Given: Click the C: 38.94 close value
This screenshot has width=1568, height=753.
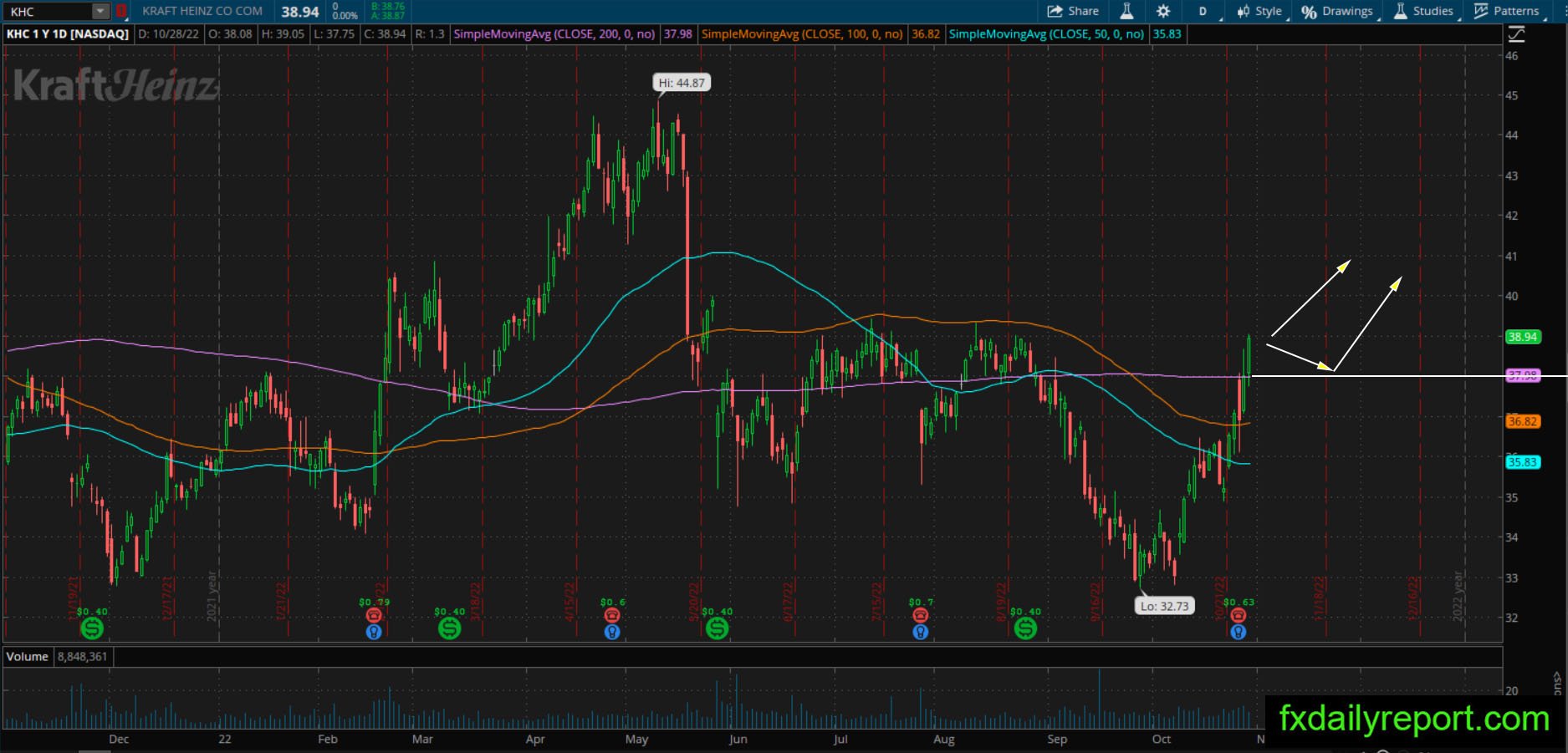Looking at the screenshot, I should coord(385,34).
